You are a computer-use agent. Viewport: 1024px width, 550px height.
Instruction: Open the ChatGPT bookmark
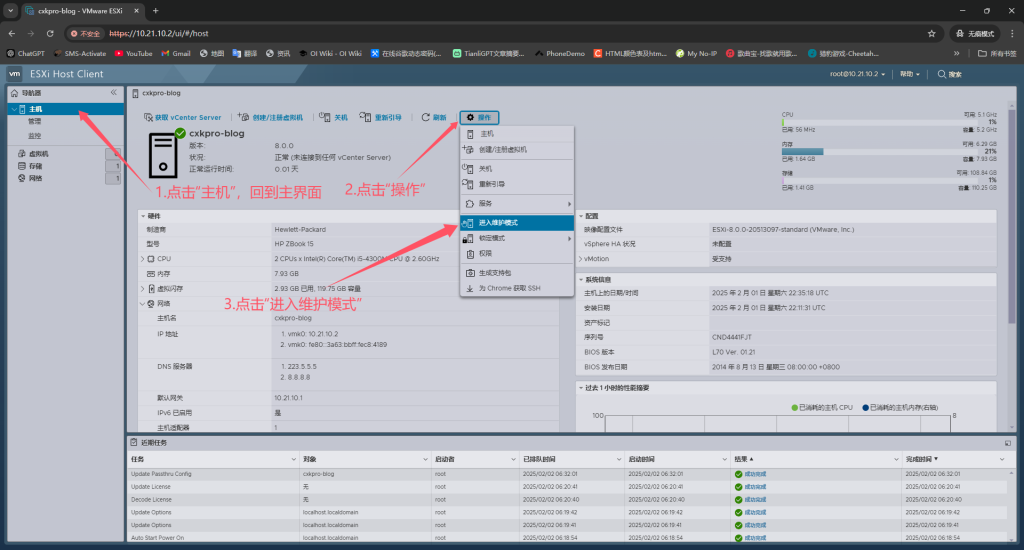pyautogui.click(x=25, y=54)
